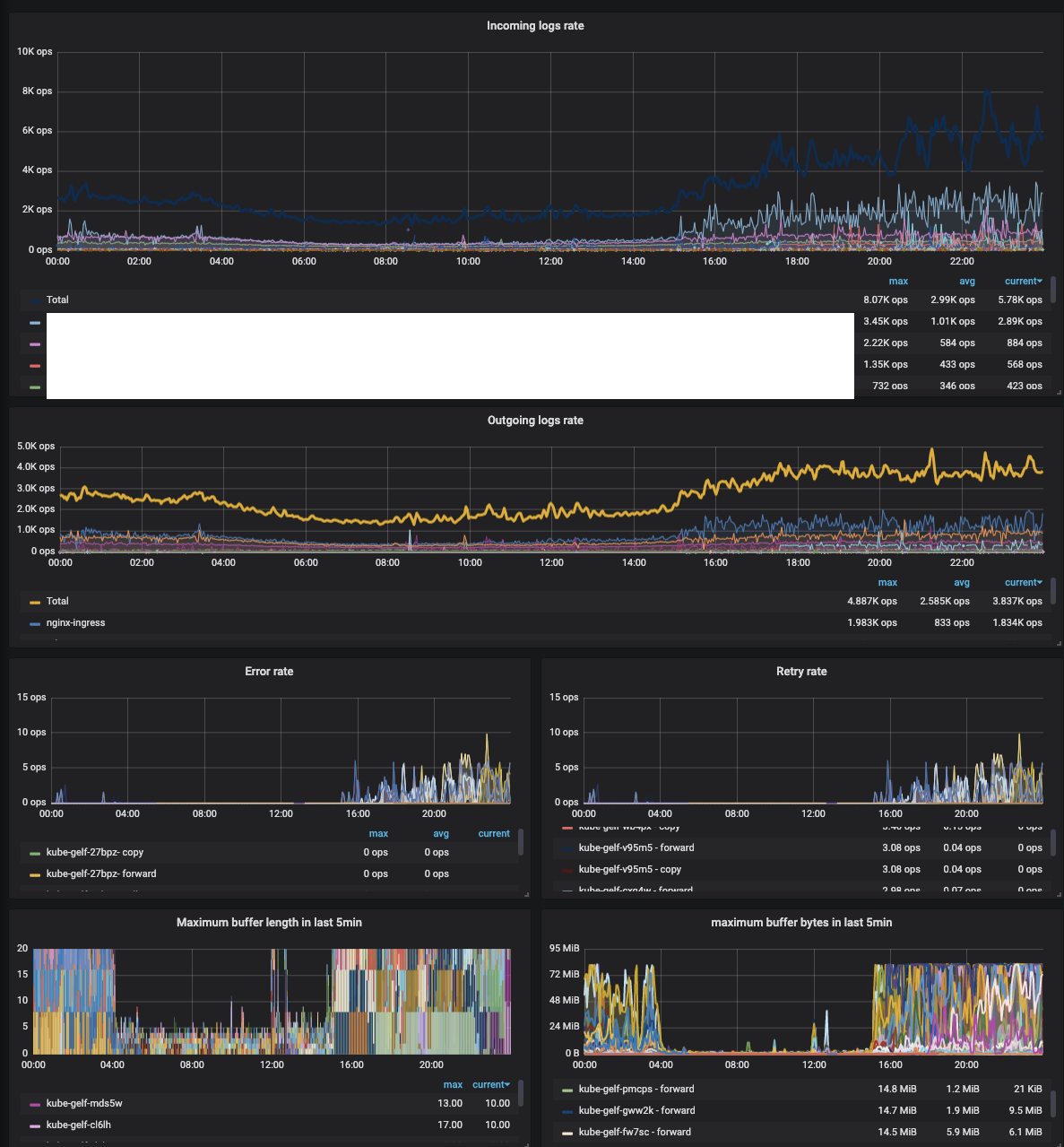Open the Outgoing logs rate panel title
The width and height of the screenshot is (1064, 1147).
tap(536, 420)
